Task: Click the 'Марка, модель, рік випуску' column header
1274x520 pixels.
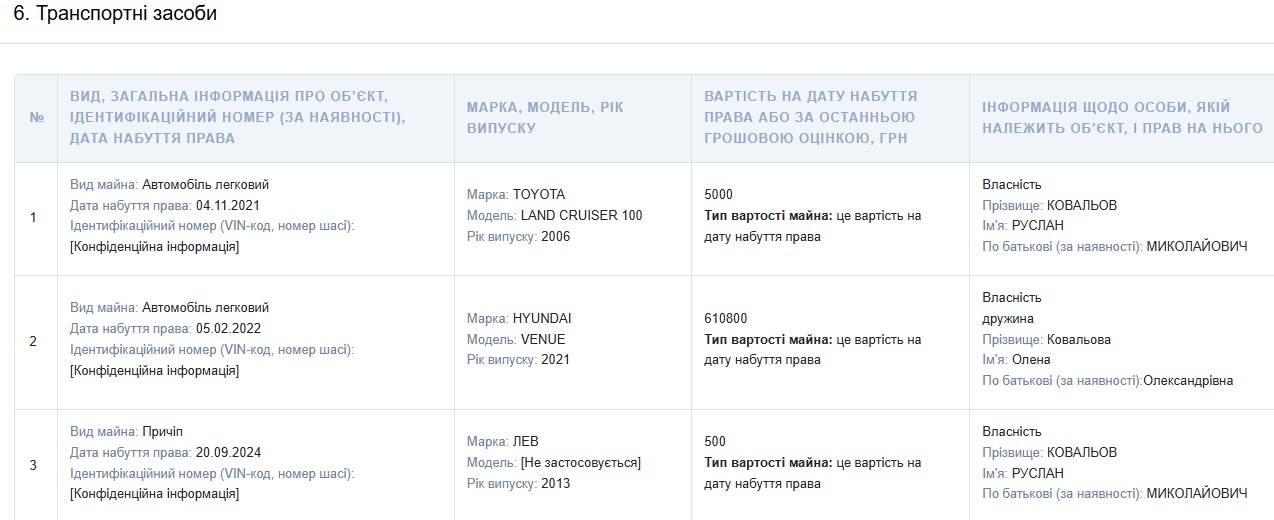Action: coord(545,117)
